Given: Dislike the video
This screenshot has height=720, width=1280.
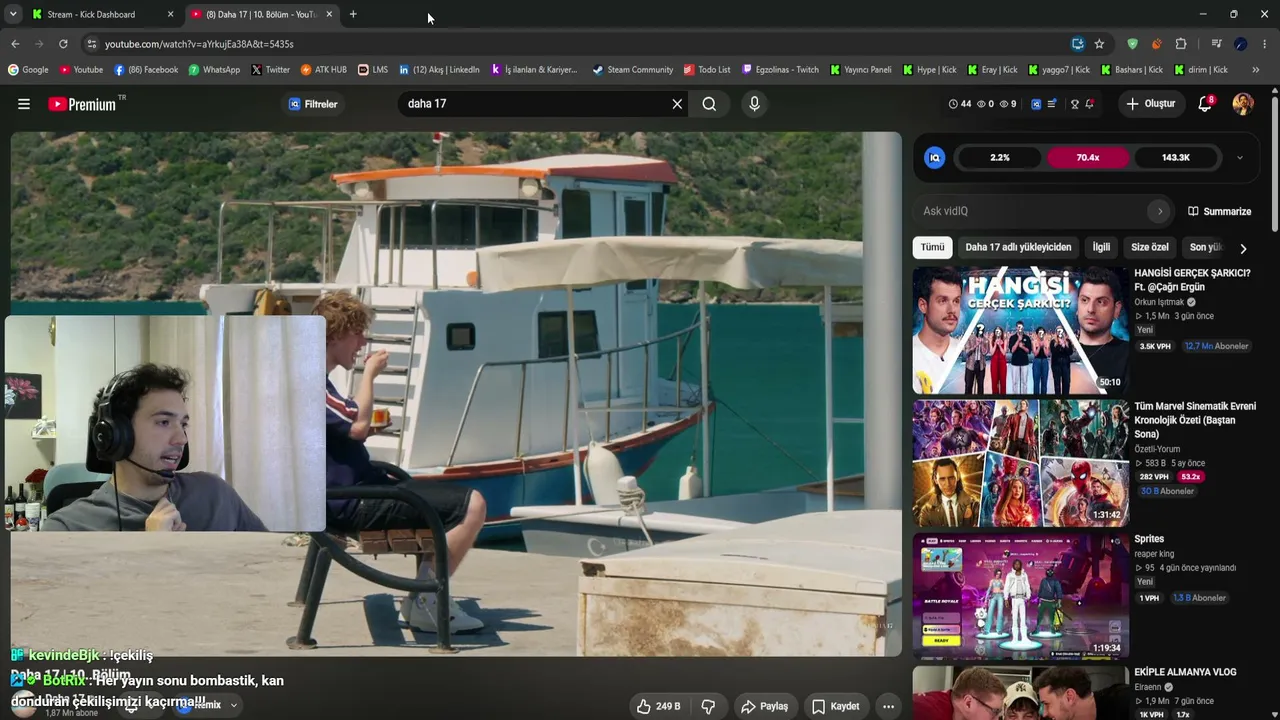Looking at the screenshot, I should [708, 706].
